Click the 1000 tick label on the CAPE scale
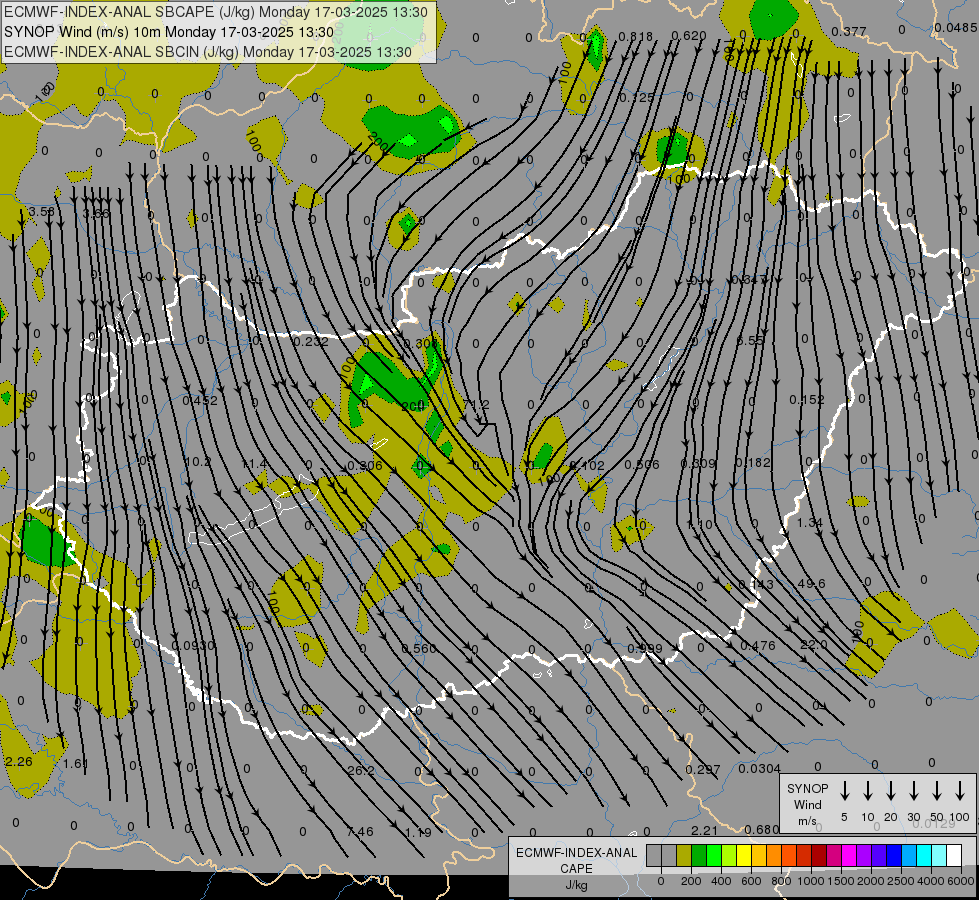Screen dimensions: 979x900 pos(810,881)
